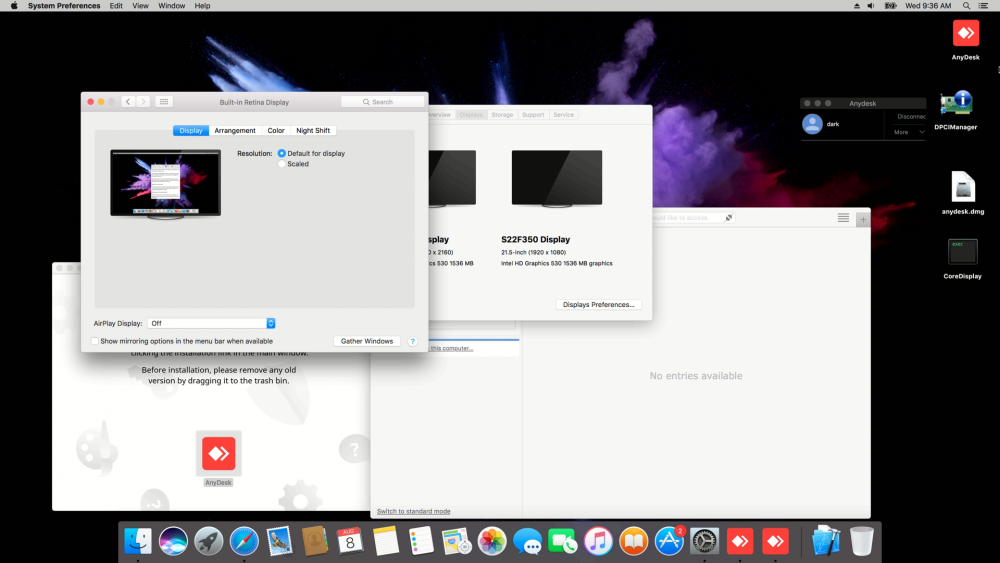Image resolution: width=1000 pixels, height=563 pixels.
Task: Open Reminders list icon in dock
Action: 421,541
